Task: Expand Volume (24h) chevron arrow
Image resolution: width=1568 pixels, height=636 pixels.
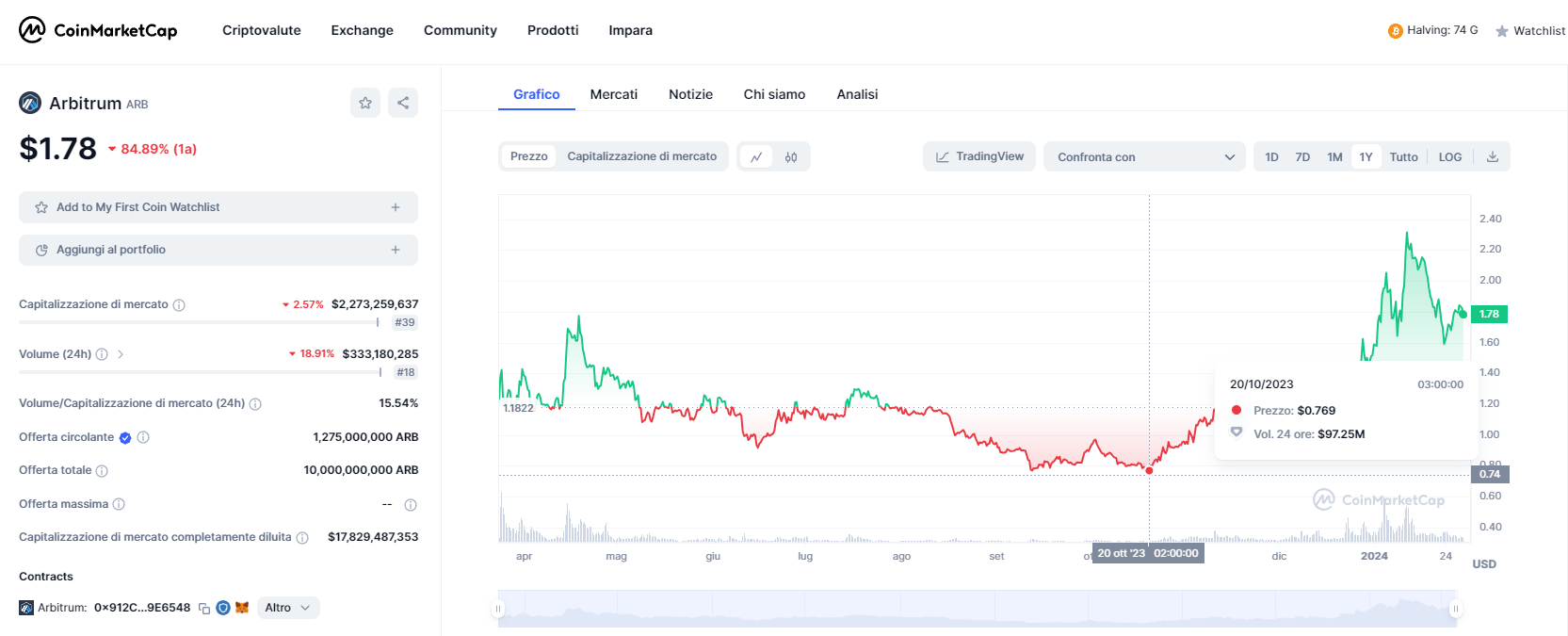Action: point(121,354)
